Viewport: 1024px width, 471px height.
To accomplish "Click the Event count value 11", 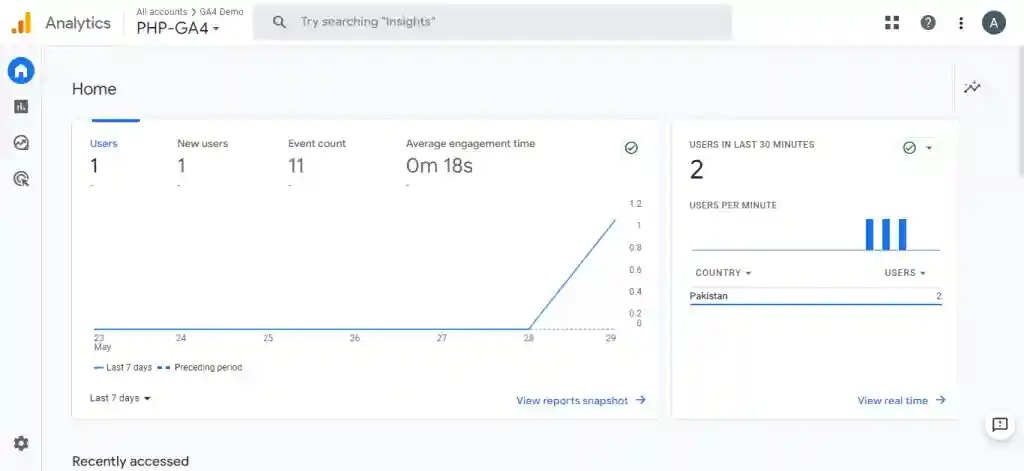I will pyautogui.click(x=296, y=166).
